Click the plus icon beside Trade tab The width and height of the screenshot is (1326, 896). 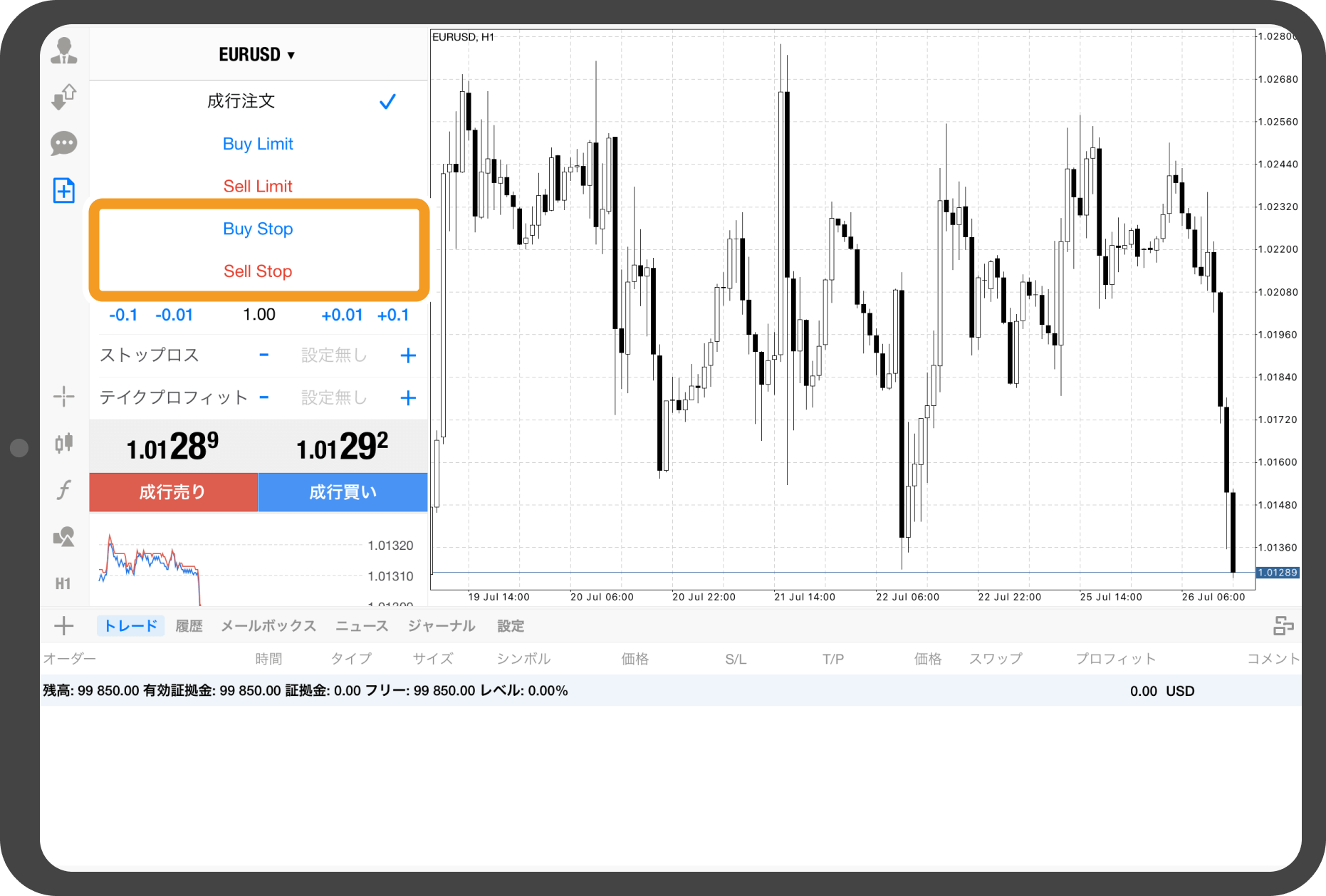coord(64,626)
